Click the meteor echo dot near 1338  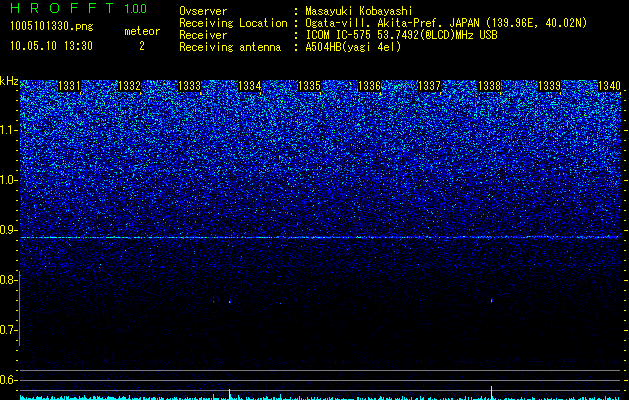492,300
